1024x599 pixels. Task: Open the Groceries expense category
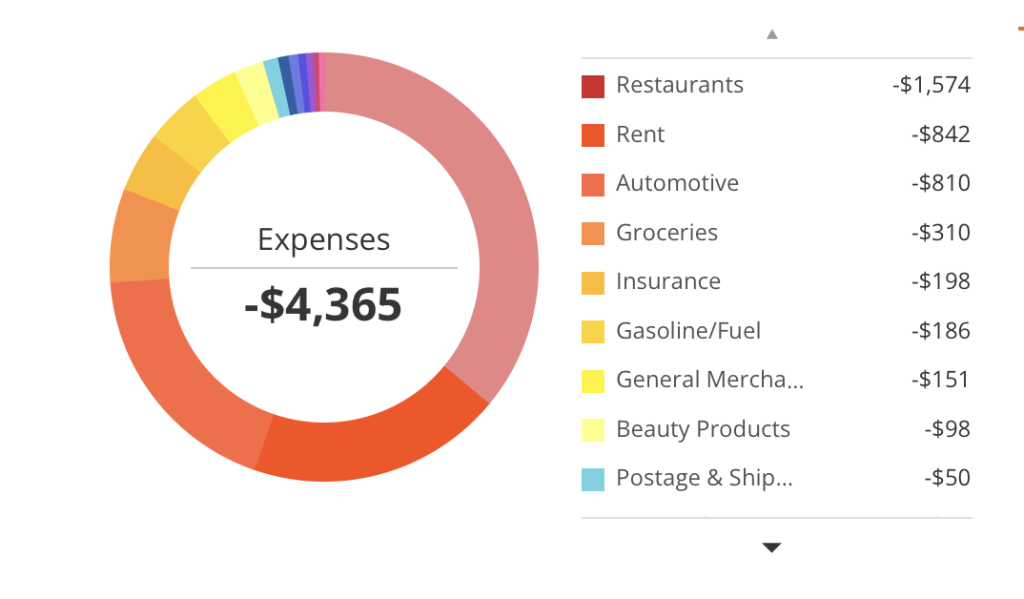pos(666,233)
